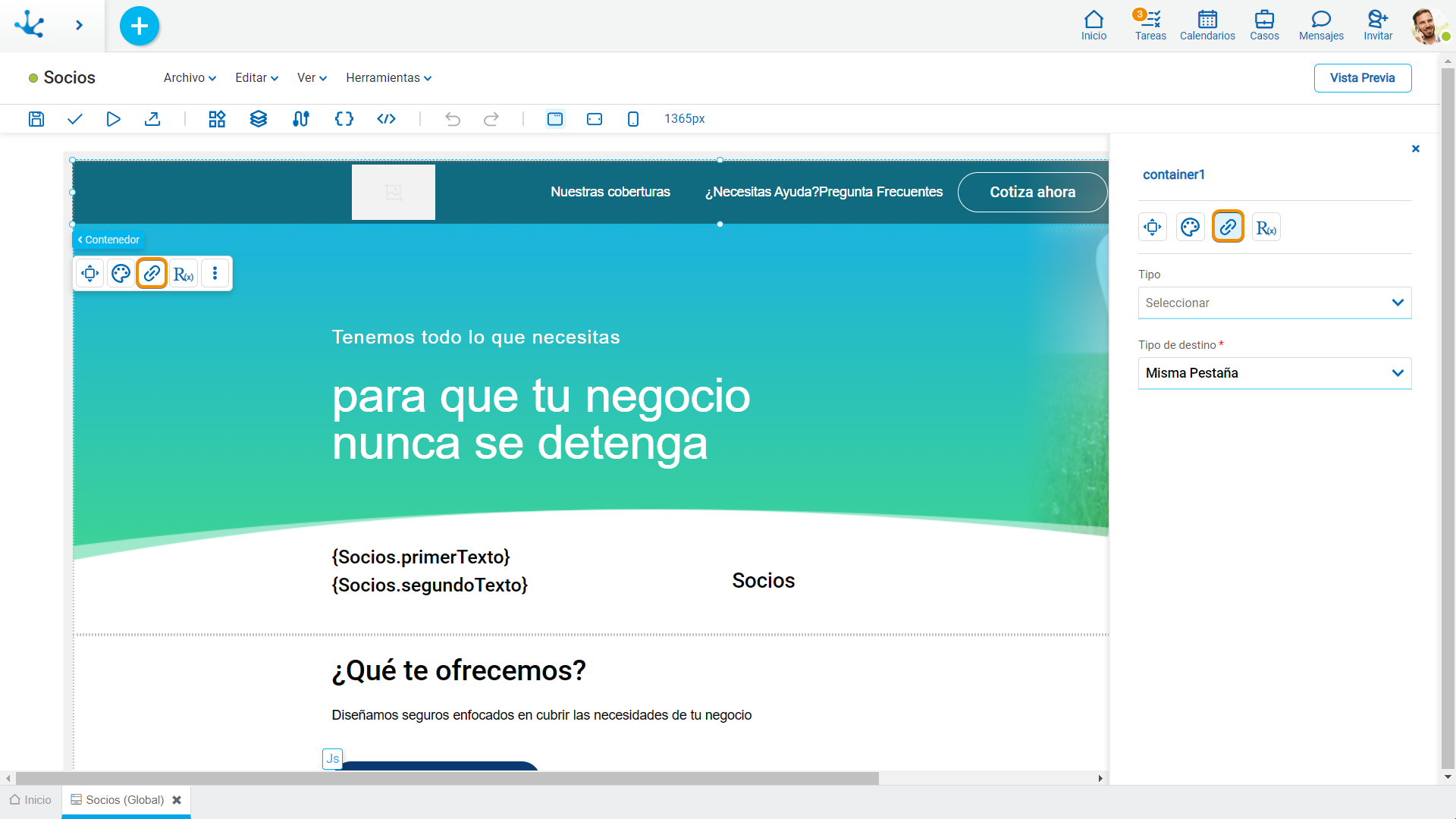The image size is (1456, 819).
Task: Switch to mobile viewport view
Action: [633, 119]
